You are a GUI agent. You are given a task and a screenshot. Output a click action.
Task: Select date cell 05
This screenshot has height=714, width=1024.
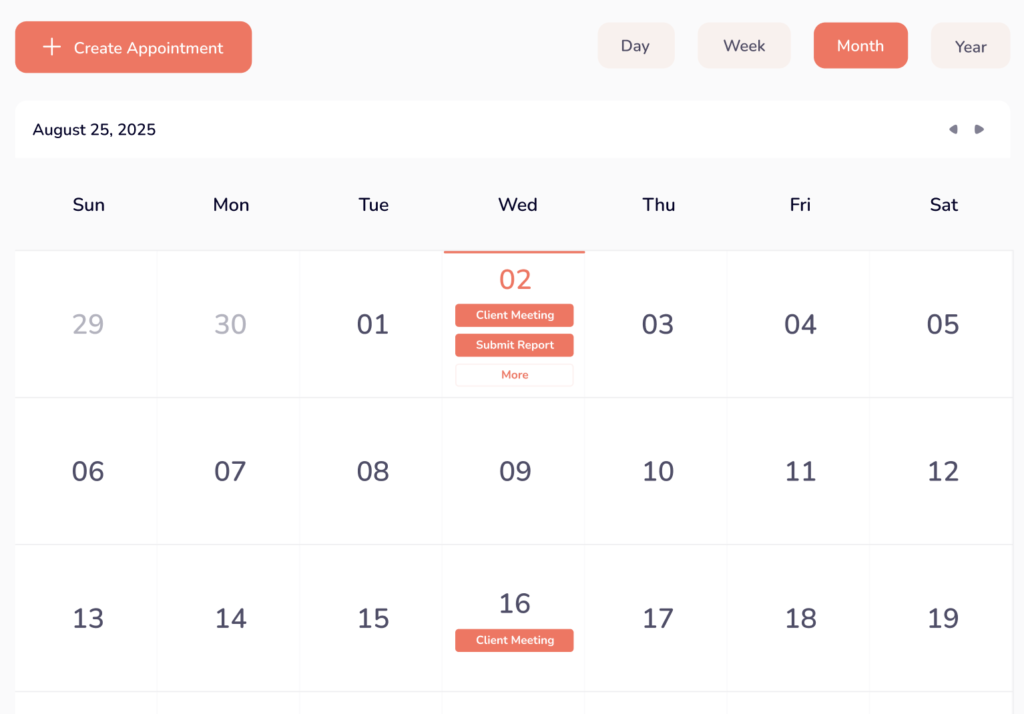tap(942, 324)
